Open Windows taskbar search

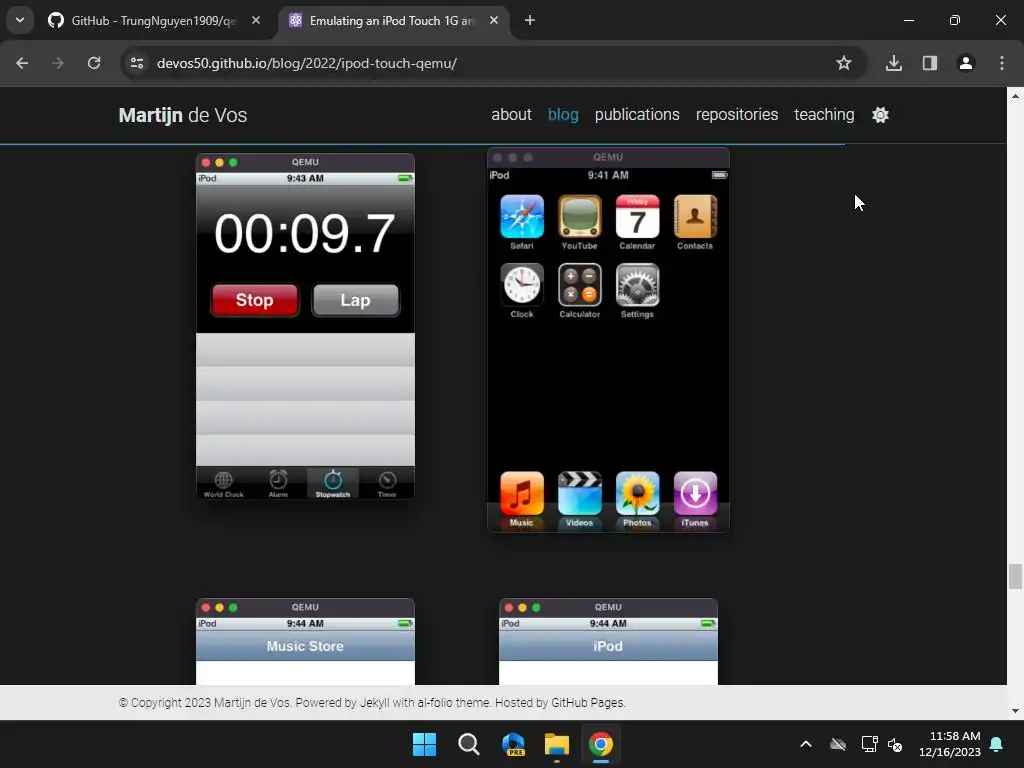tap(468, 744)
